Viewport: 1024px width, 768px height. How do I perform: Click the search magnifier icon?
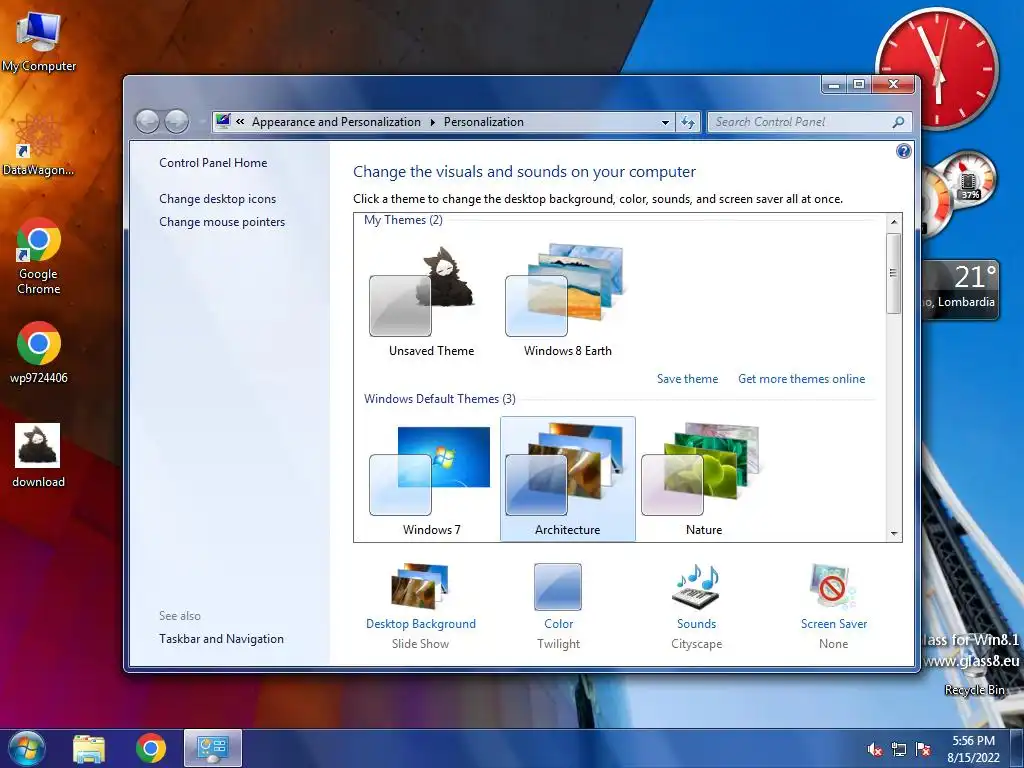(x=898, y=122)
